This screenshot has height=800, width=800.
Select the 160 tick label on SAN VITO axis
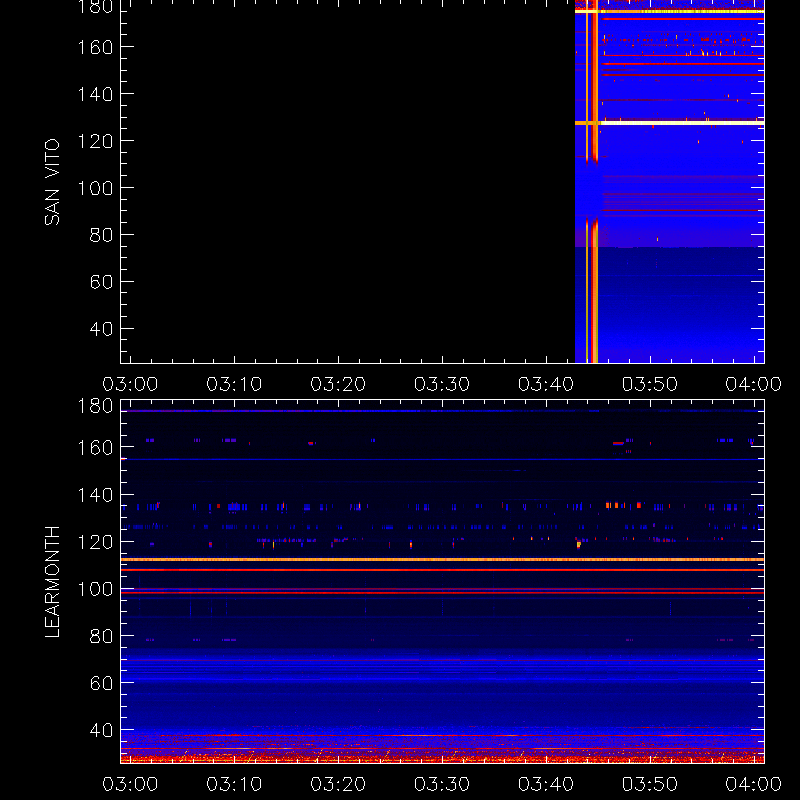(x=95, y=47)
